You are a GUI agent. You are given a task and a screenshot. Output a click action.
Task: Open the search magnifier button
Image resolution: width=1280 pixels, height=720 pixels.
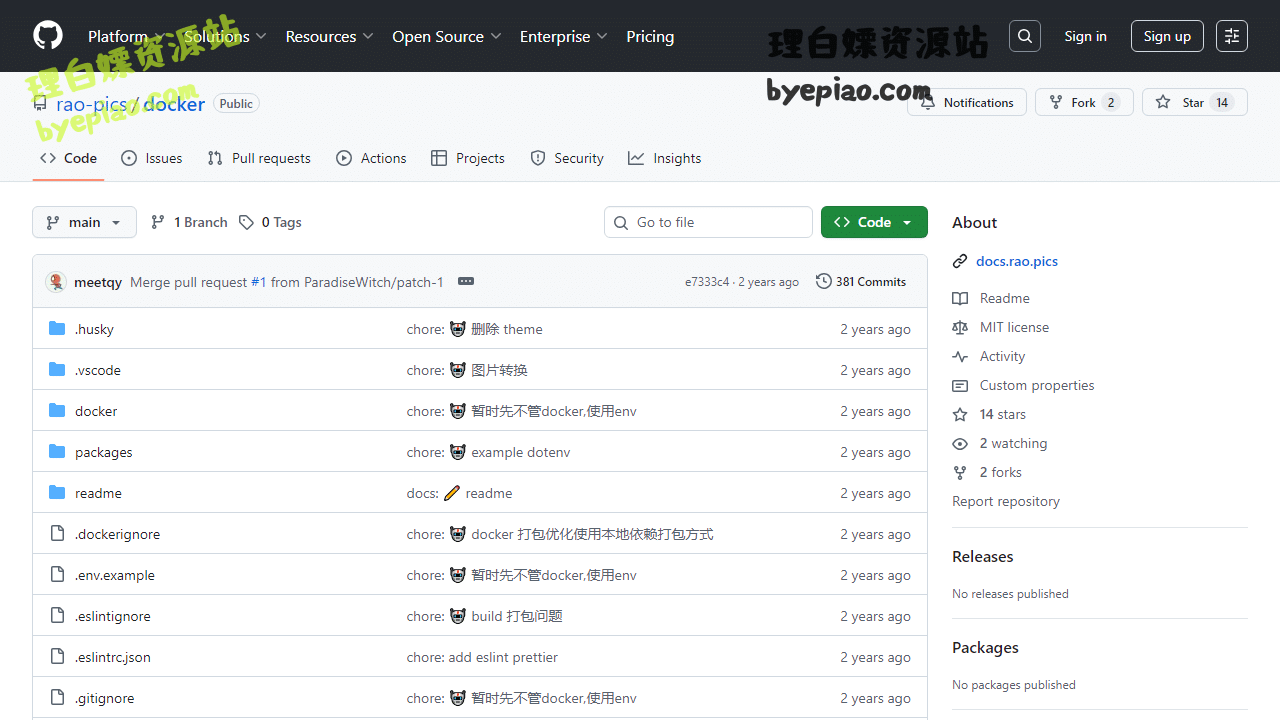(x=1025, y=36)
